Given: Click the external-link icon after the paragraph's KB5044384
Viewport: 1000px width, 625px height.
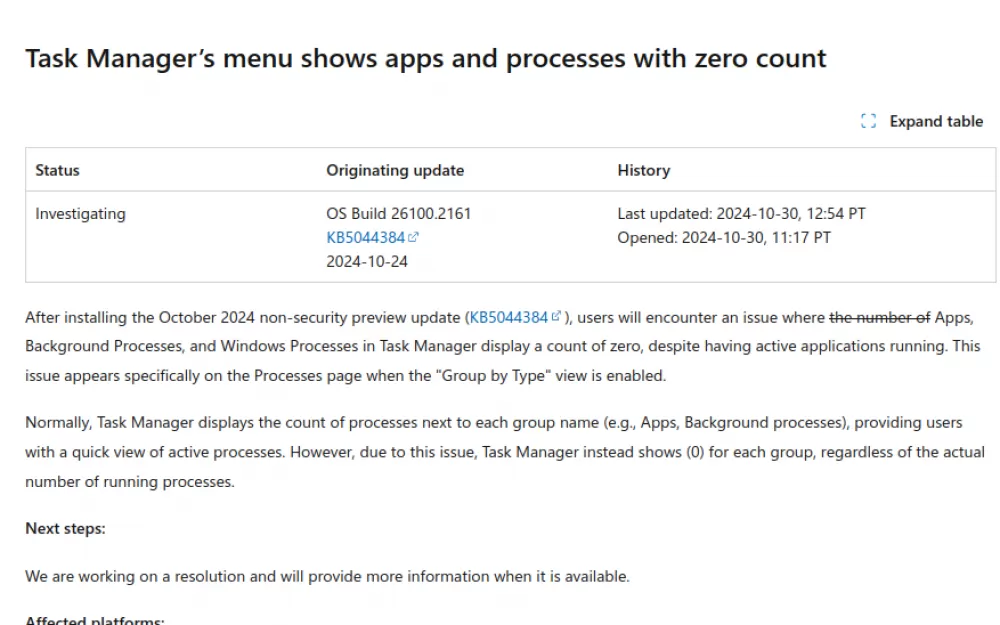Looking at the screenshot, I should coord(556,316).
